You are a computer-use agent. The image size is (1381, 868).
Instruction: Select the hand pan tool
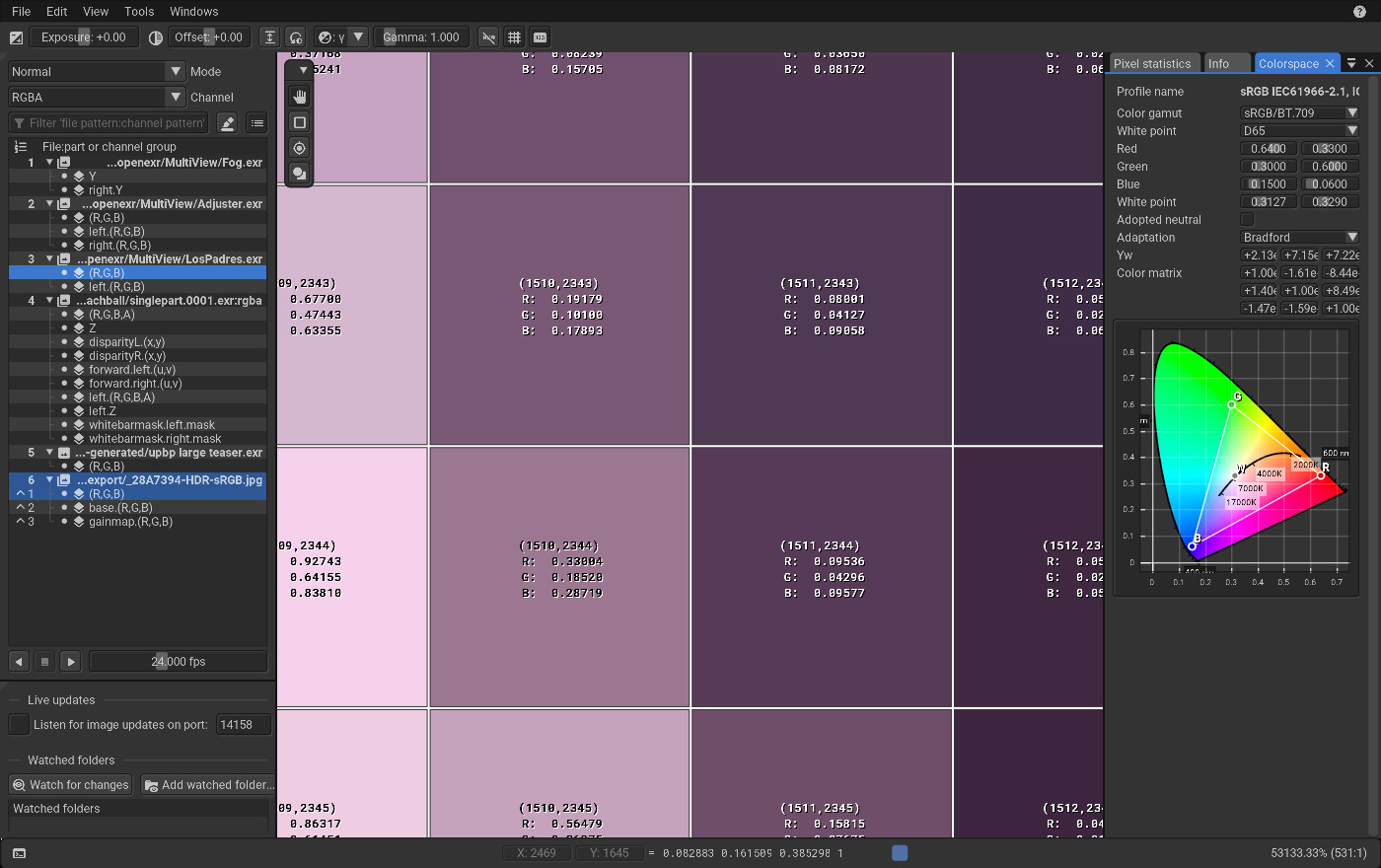tap(300, 97)
